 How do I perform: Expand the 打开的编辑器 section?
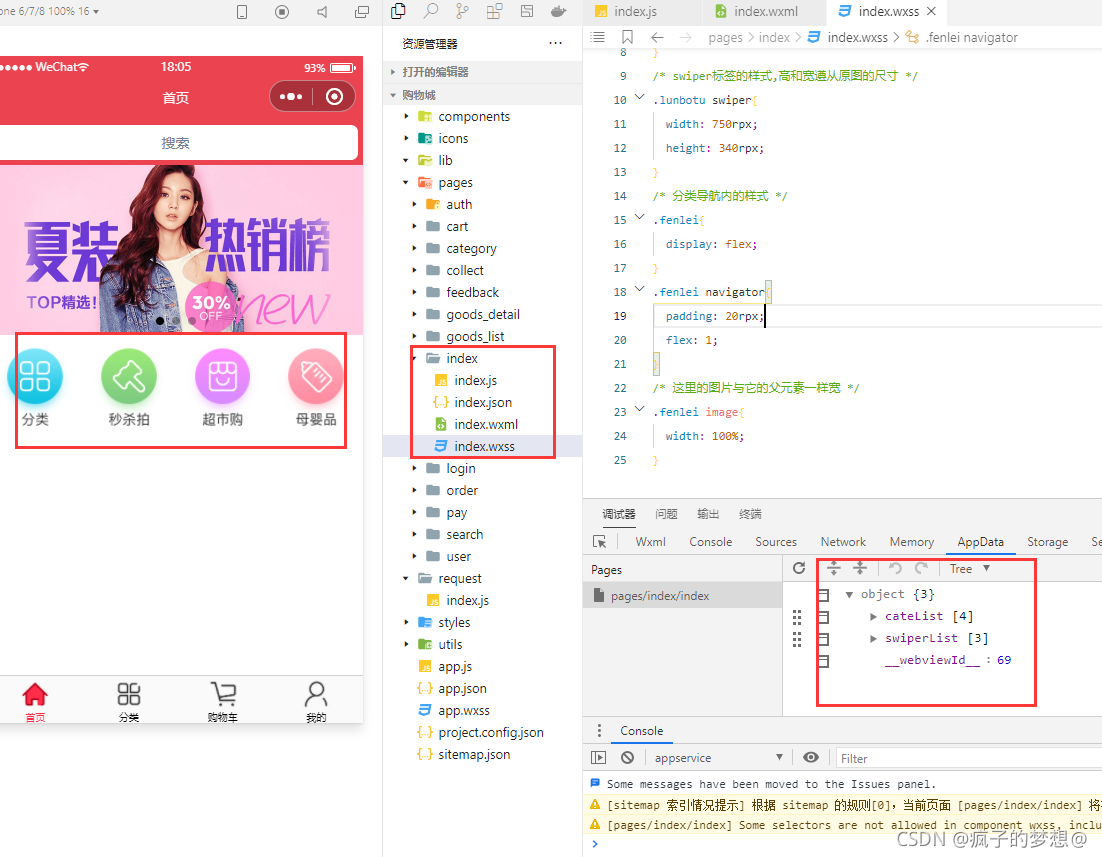(x=483, y=72)
